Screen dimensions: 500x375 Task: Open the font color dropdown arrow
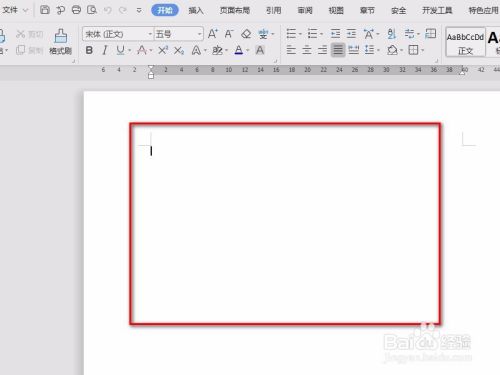[x=248, y=51]
